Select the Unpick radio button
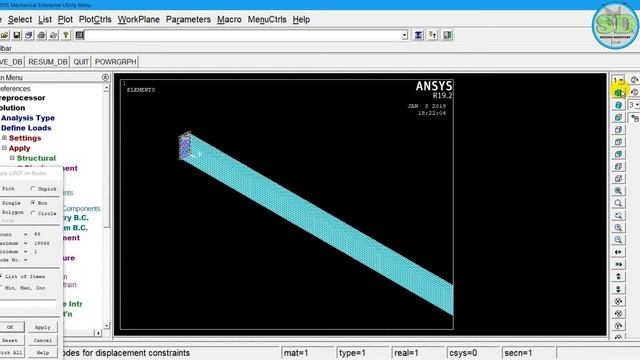Viewport: 640px width, 360px height. (x=33, y=189)
